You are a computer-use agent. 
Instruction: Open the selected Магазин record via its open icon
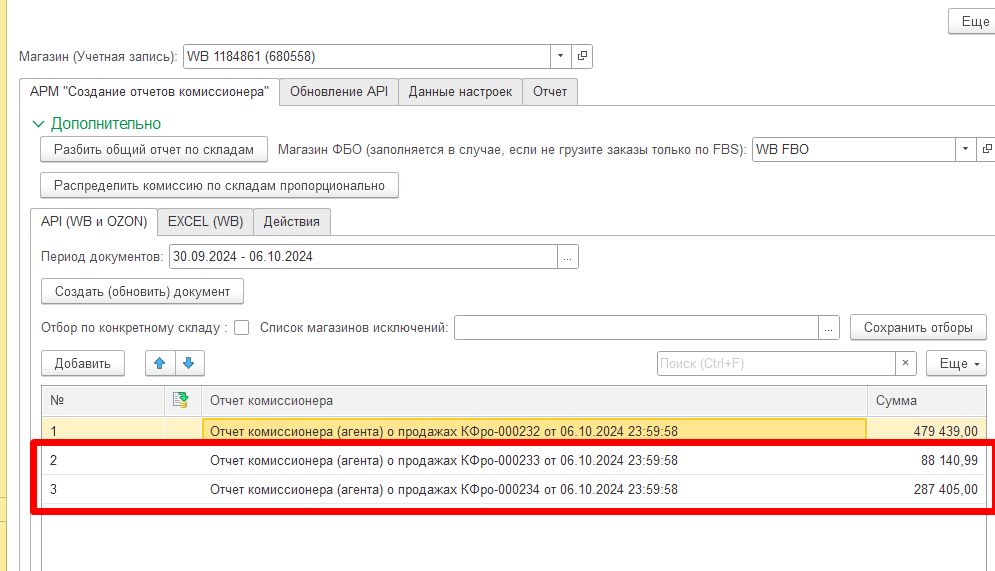tap(582, 56)
